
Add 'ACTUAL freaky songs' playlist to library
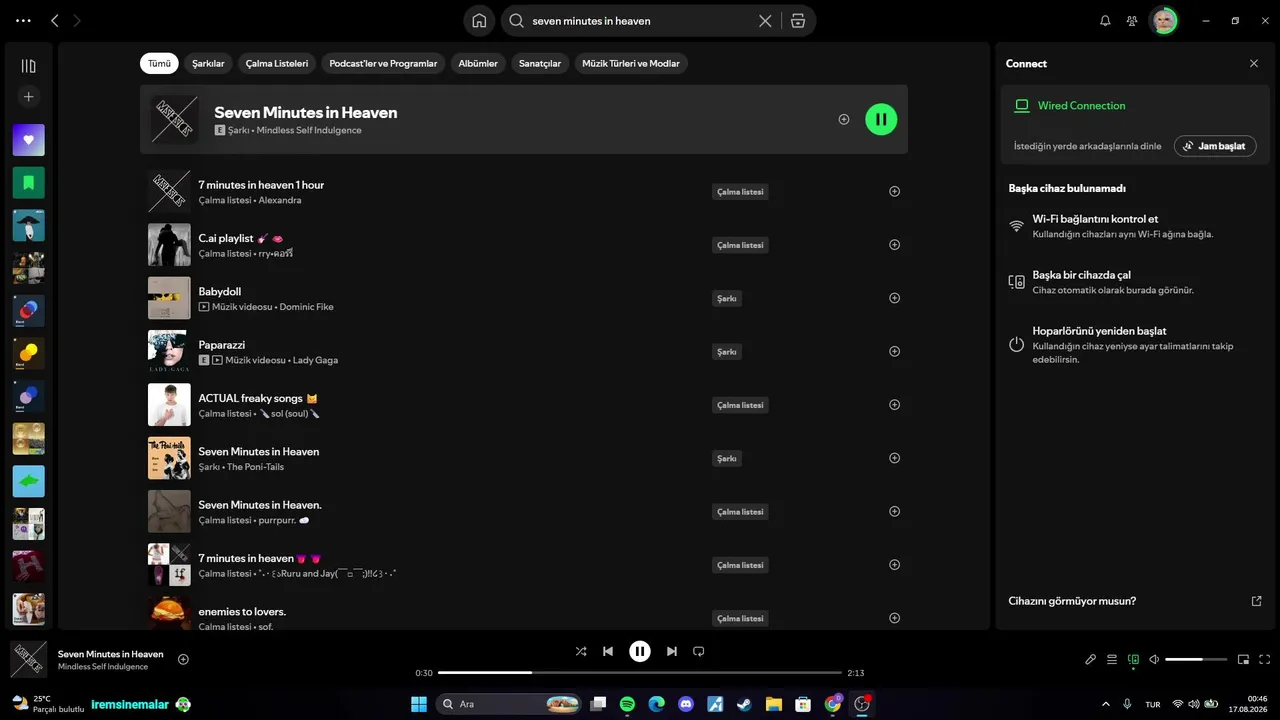894,405
